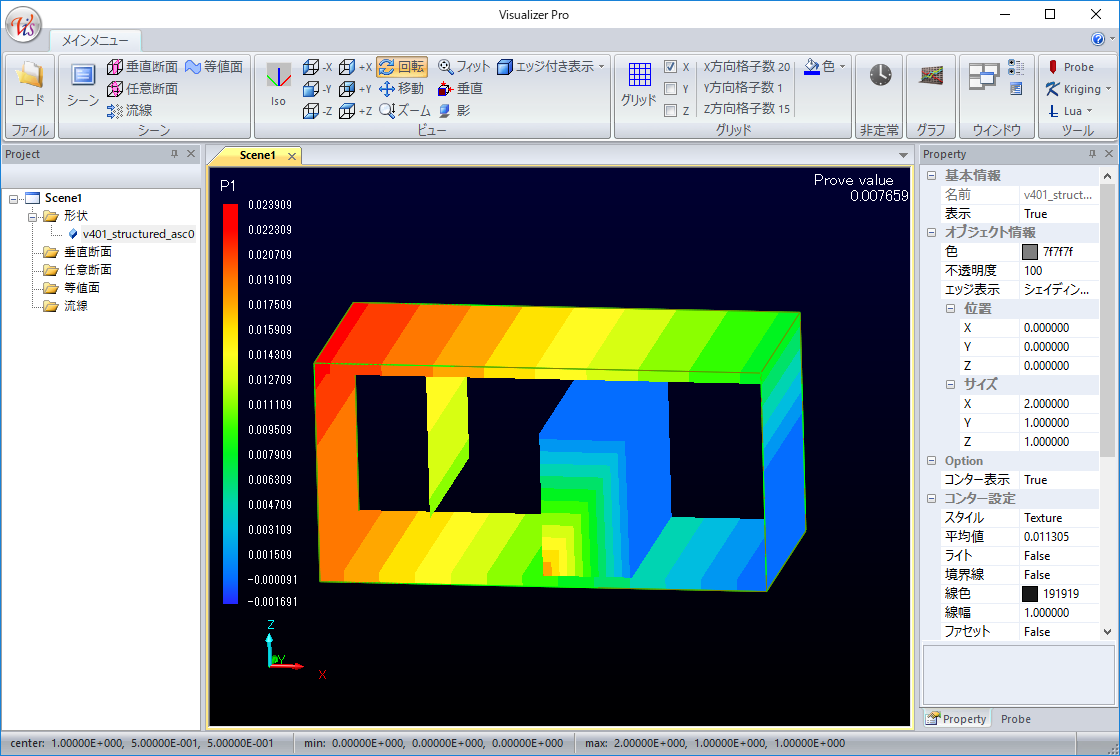Open the エッジ付き表示 display mode dropdown
The height and width of the screenshot is (756, 1120).
click(551, 67)
